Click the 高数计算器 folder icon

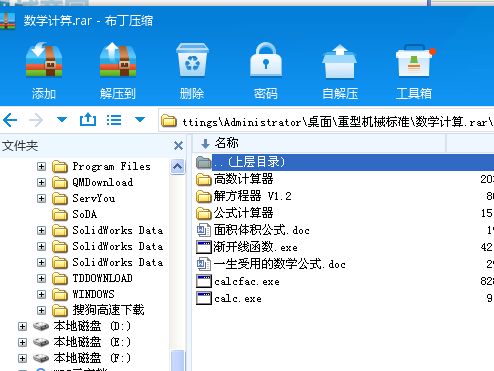coord(204,179)
